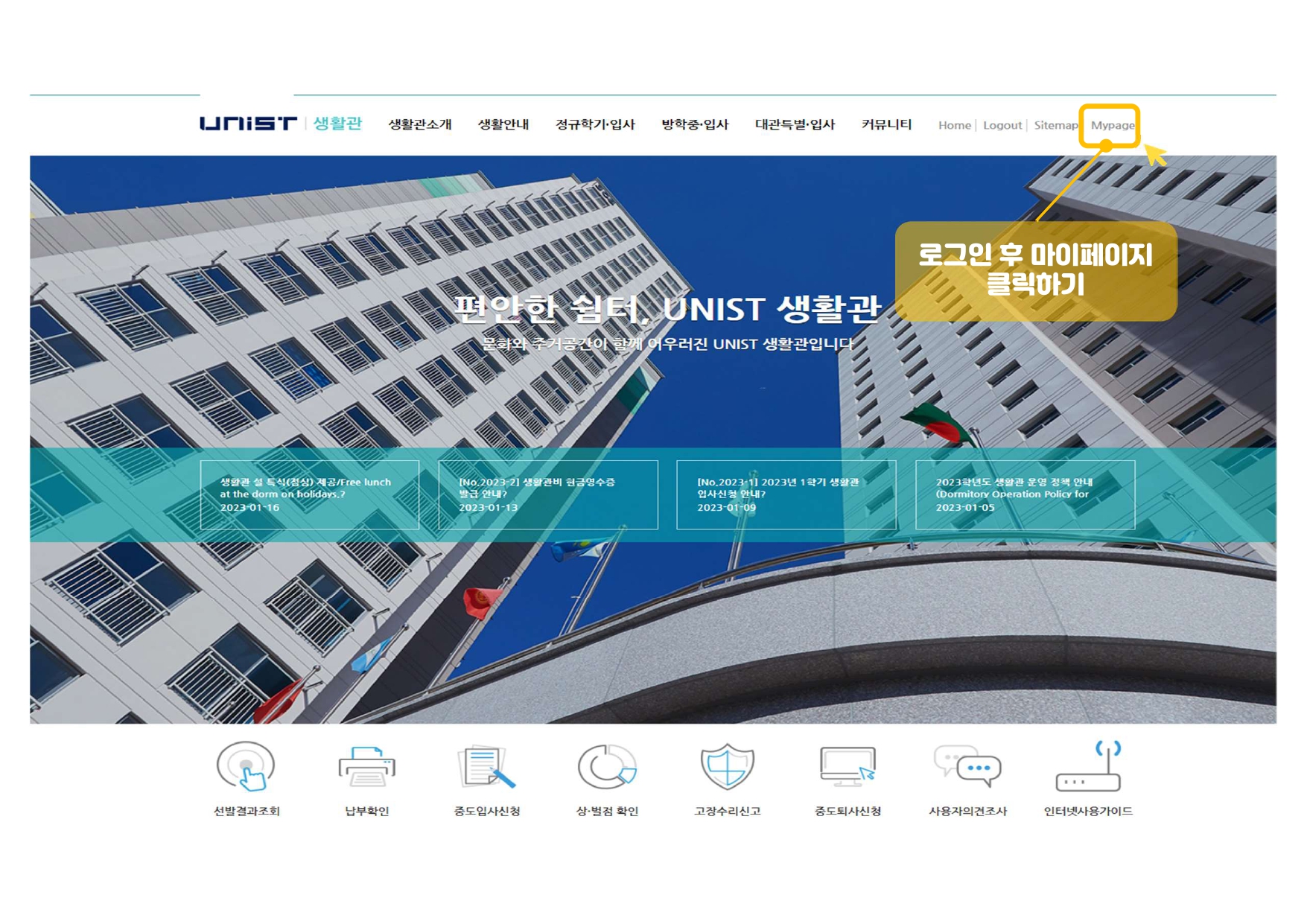1307x924 pixels.
Task: Click the 선발결과조회 icon
Action: click(x=246, y=767)
